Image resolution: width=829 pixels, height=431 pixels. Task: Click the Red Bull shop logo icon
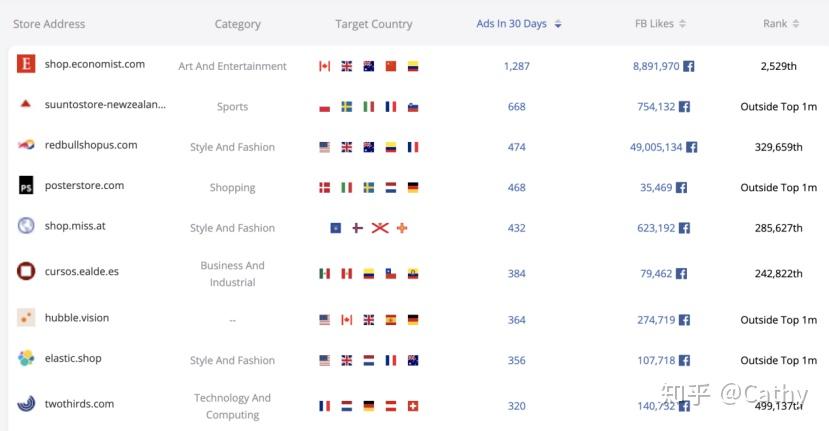[26, 145]
